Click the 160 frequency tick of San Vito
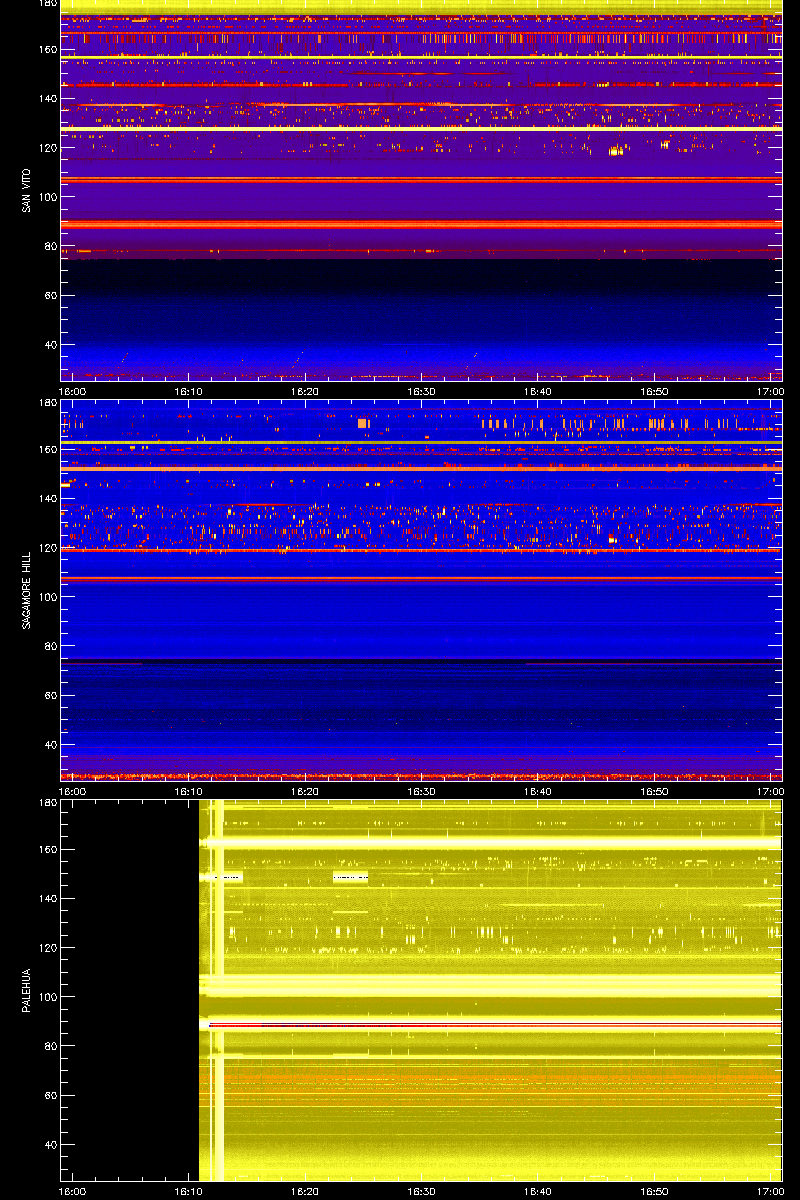Viewport: 800px width, 1200px height. pyautogui.click(x=46, y=50)
